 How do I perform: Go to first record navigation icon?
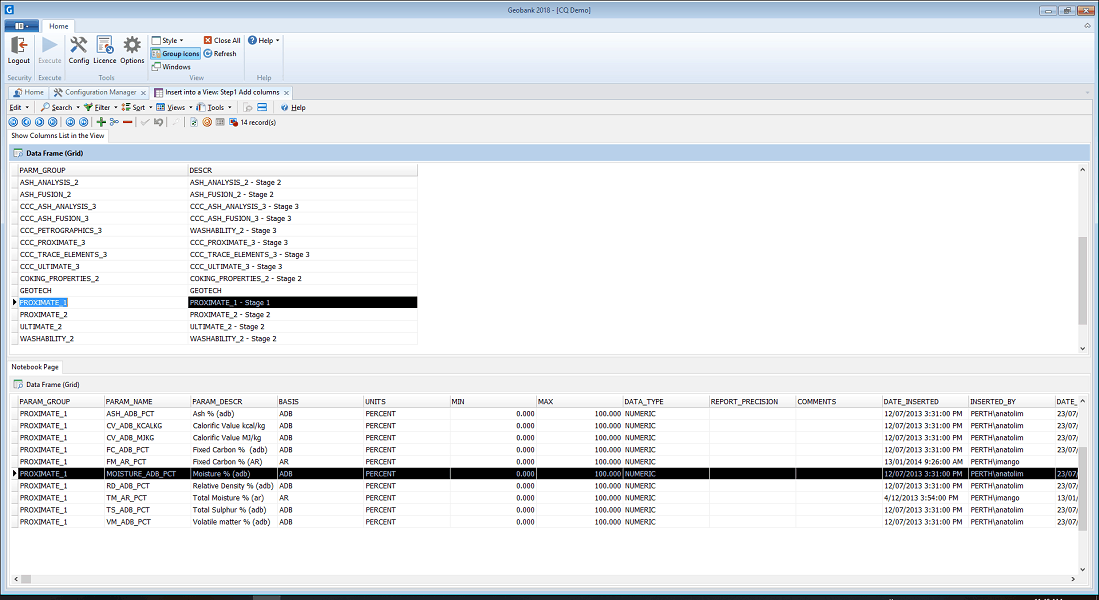[13, 122]
